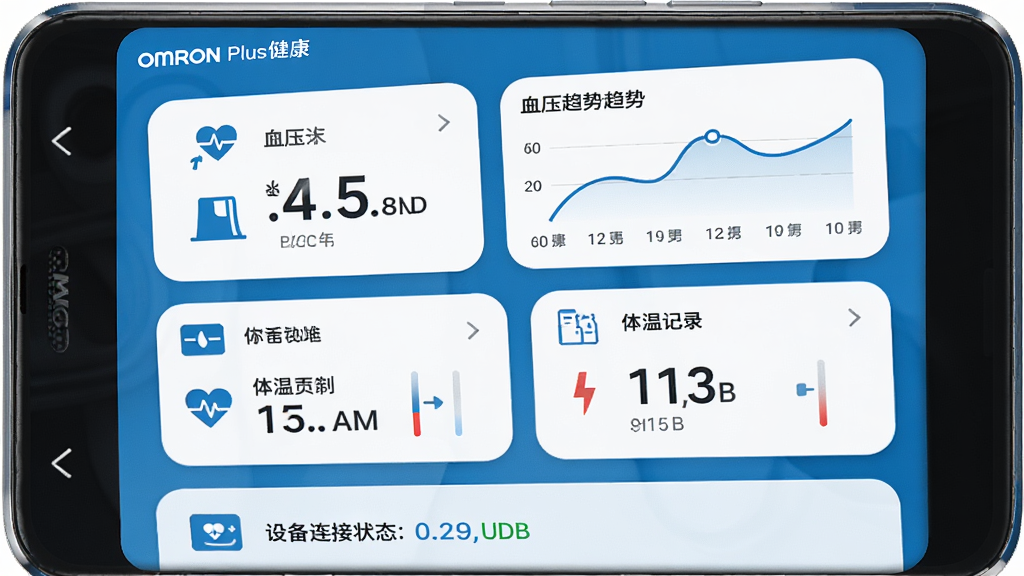Tap the 体温记录 record book icon
This screenshot has width=1024, height=576.
point(578,327)
